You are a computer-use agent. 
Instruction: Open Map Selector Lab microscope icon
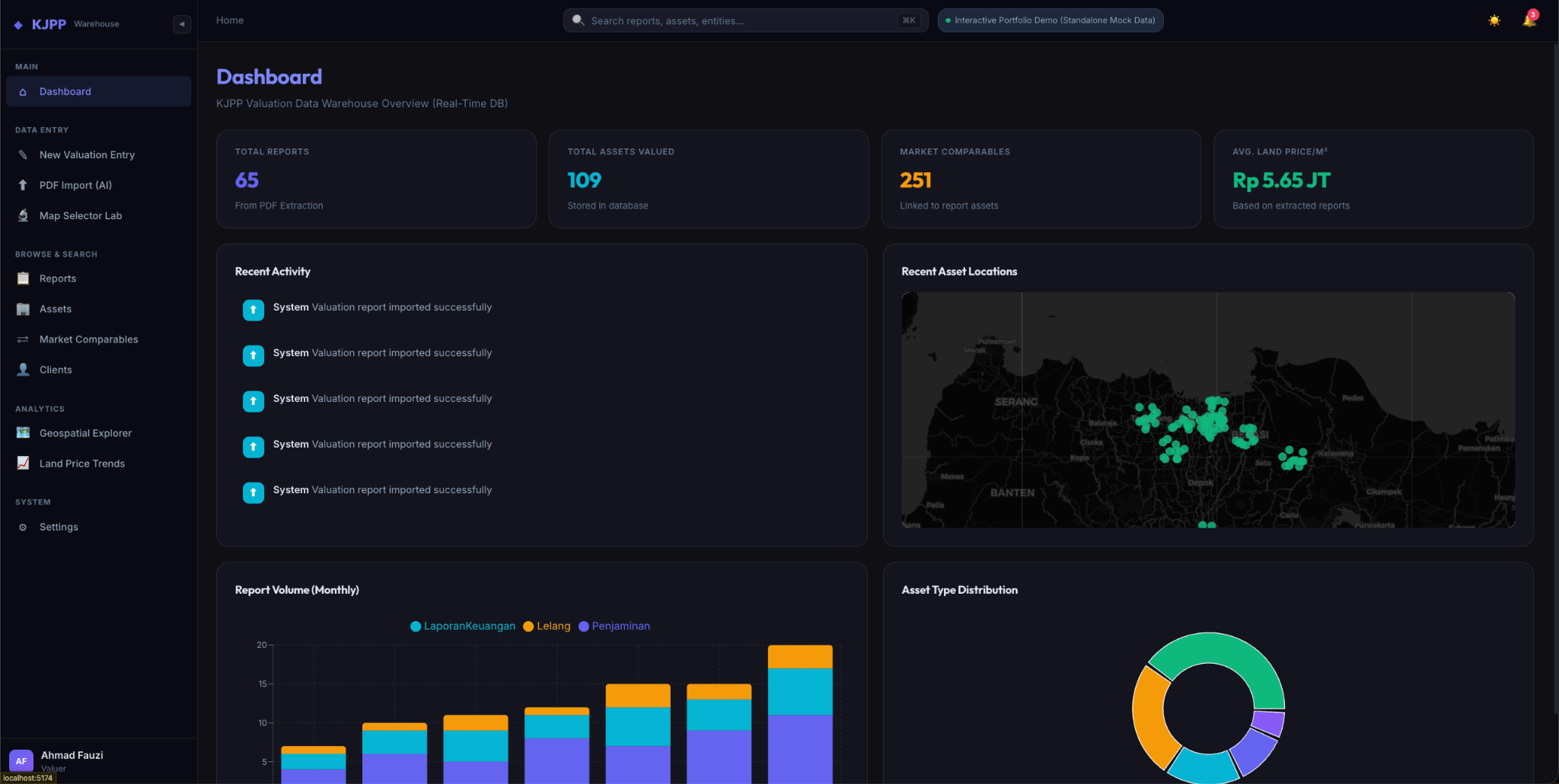(23, 215)
